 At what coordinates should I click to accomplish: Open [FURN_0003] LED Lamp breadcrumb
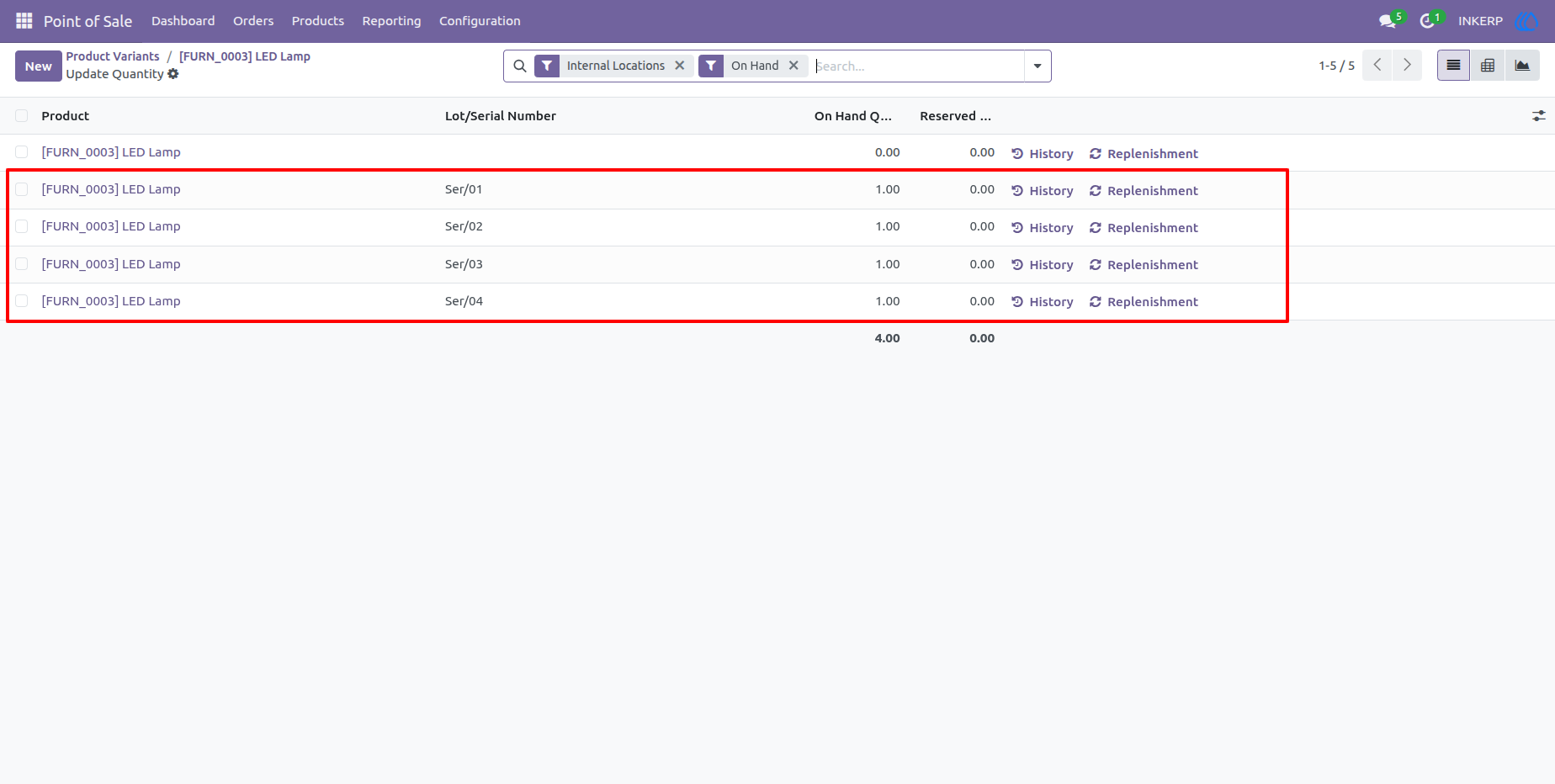pos(245,56)
